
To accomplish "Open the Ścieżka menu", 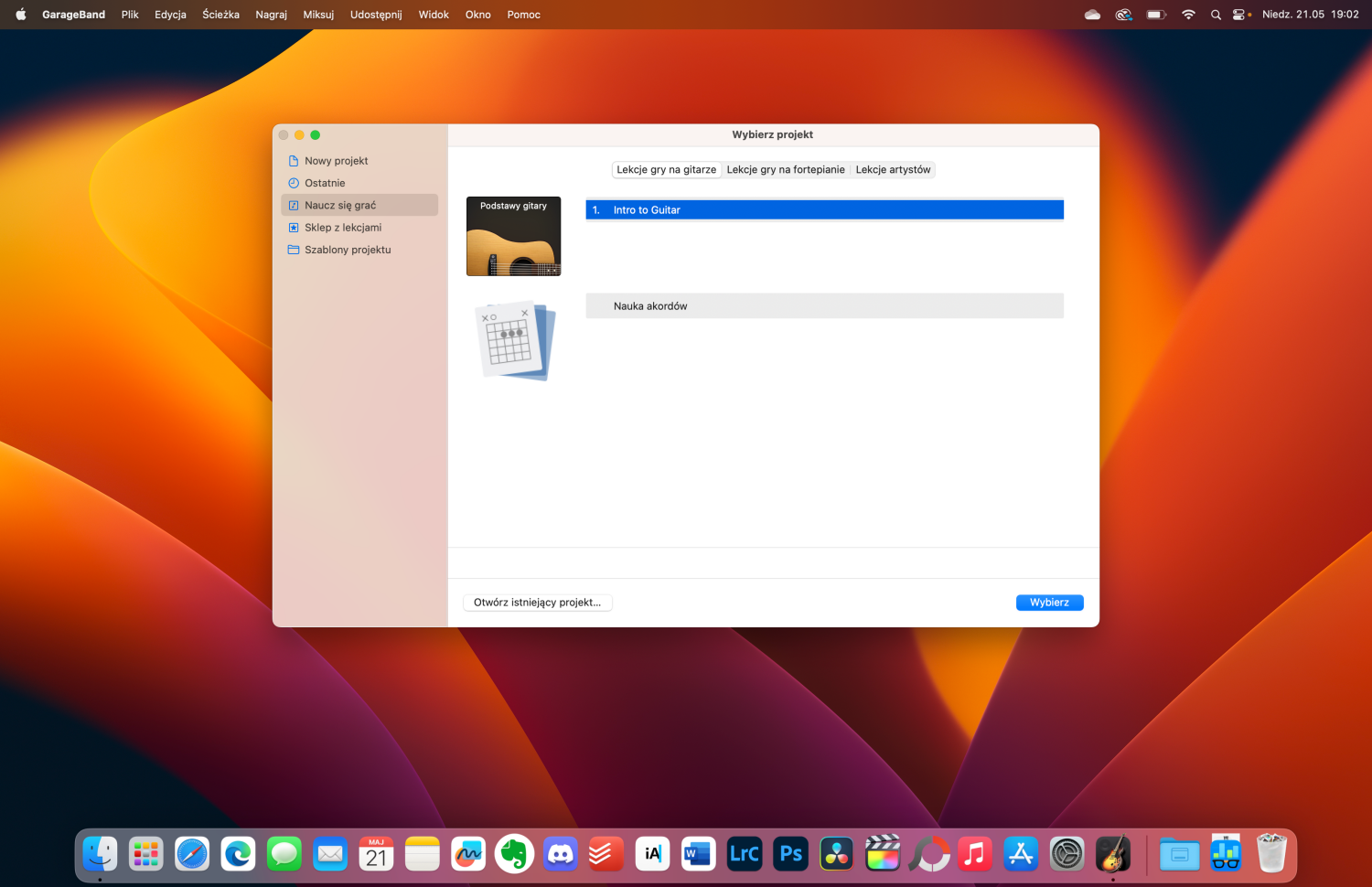I will point(220,15).
